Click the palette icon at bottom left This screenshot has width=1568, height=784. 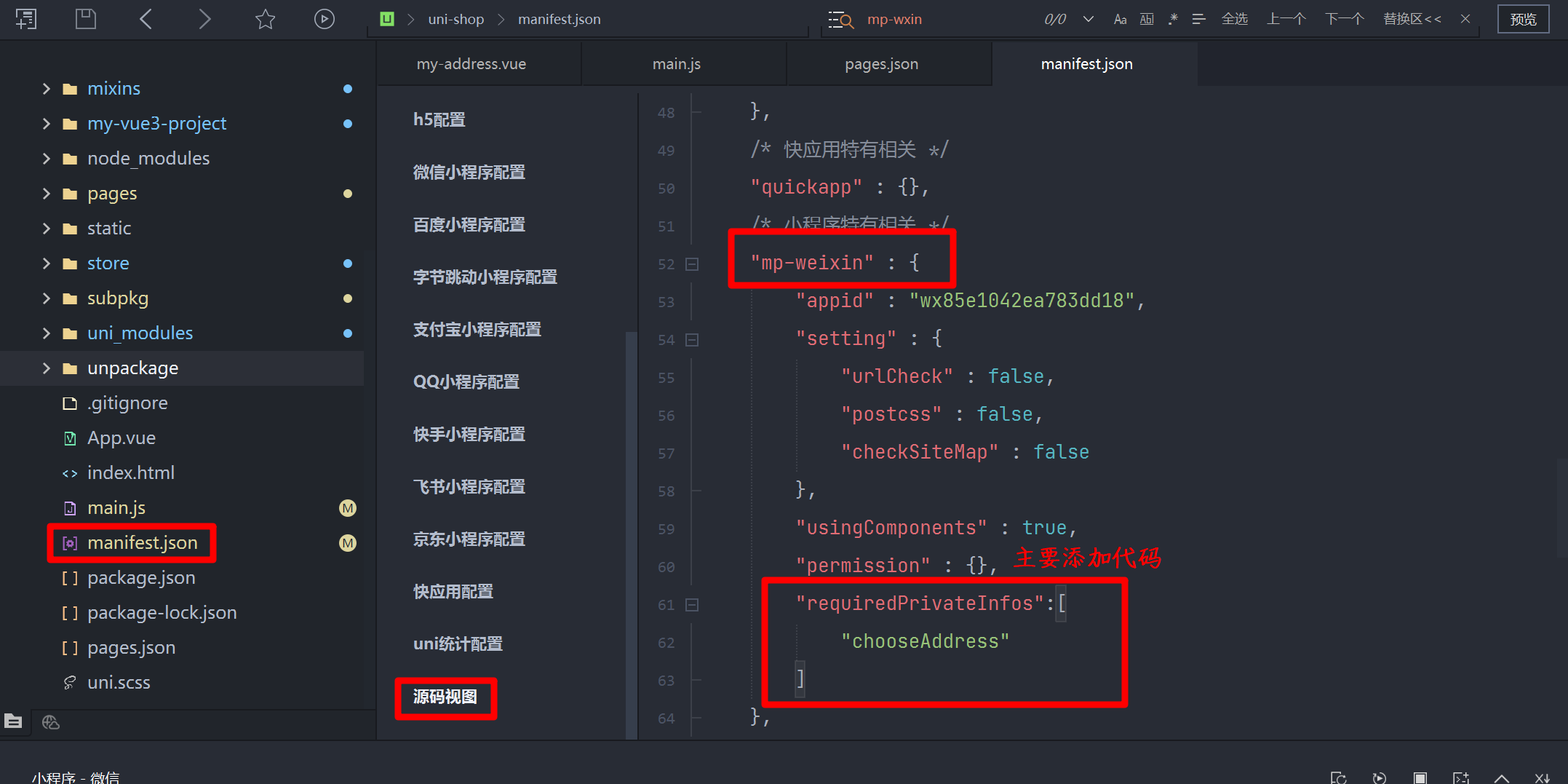(51, 722)
